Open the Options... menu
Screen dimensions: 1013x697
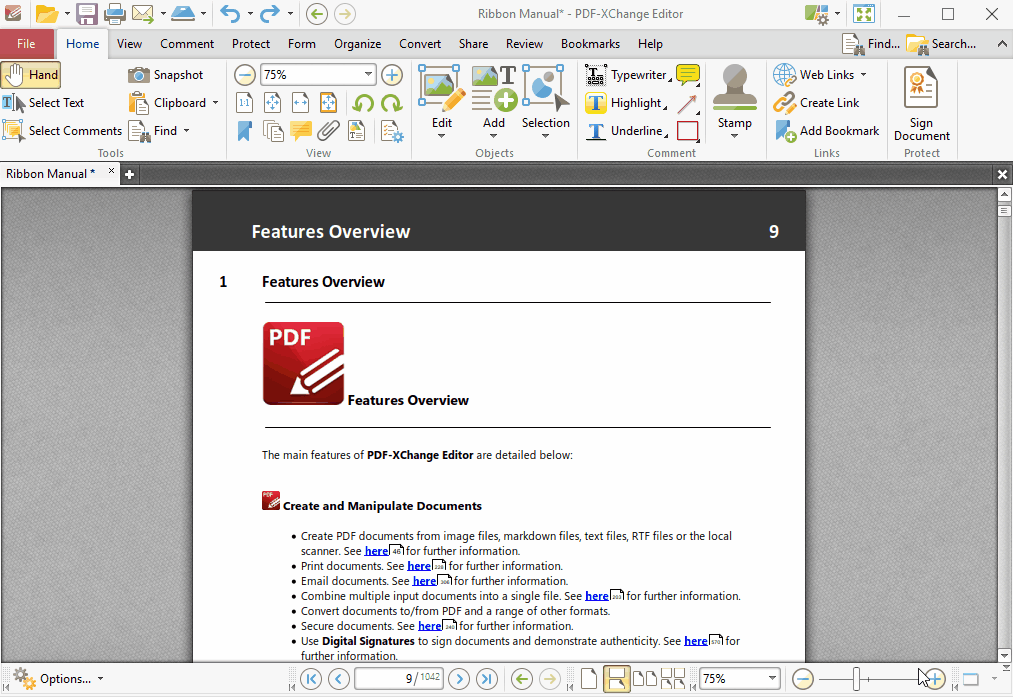pyautogui.click(x=59, y=679)
